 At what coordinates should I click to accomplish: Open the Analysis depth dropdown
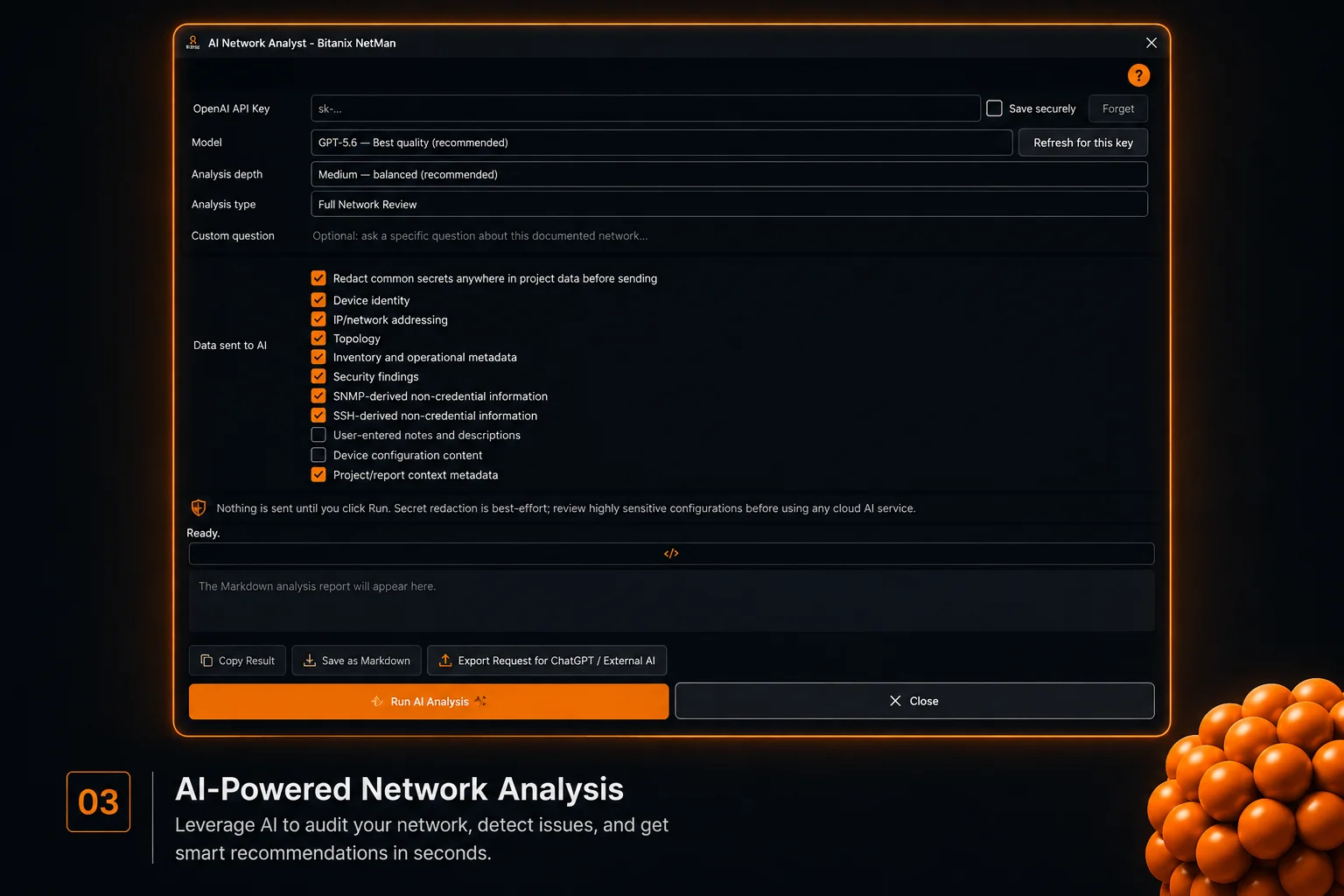729,174
